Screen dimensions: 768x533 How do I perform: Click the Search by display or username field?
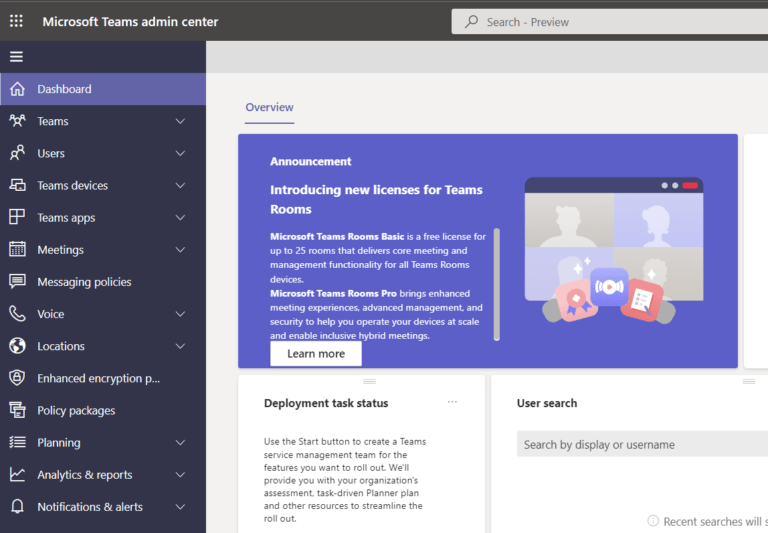click(x=642, y=444)
